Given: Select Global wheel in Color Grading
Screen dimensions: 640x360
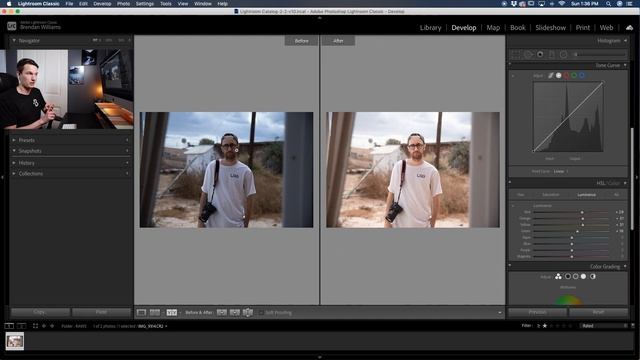Looking at the screenshot, I should point(593,277).
